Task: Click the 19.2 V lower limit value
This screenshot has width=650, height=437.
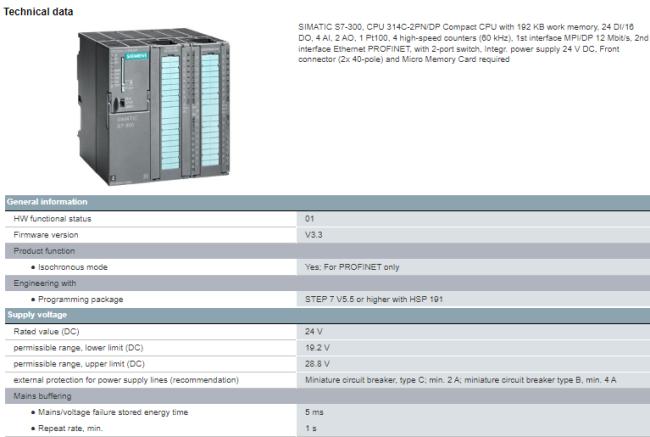Action: (x=317, y=347)
